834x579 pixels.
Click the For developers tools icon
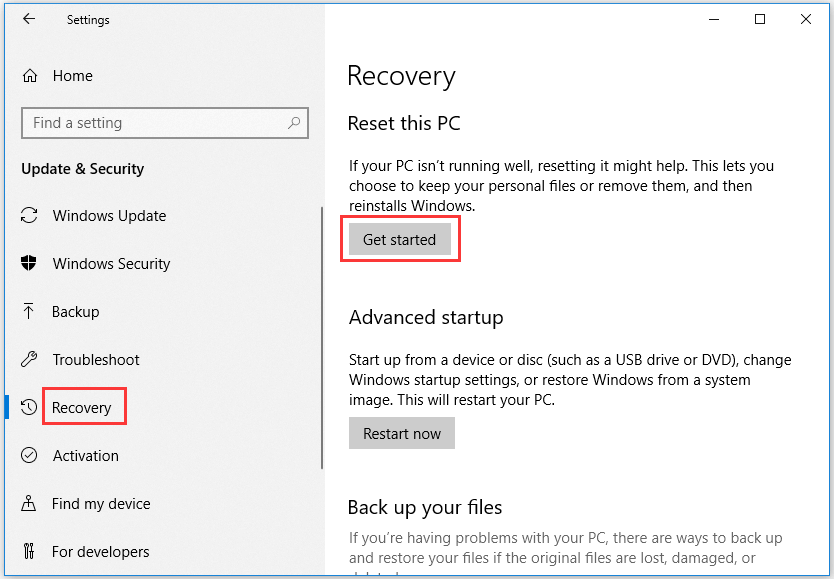pyautogui.click(x=29, y=551)
